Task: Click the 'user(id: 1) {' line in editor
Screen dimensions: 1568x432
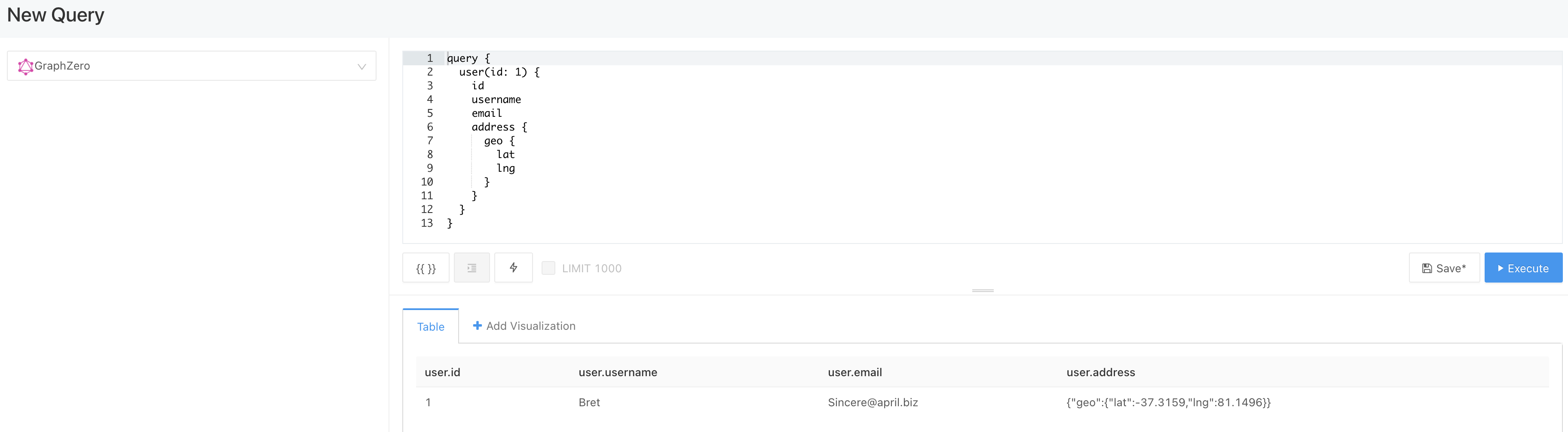Action: click(x=499, y=72)
